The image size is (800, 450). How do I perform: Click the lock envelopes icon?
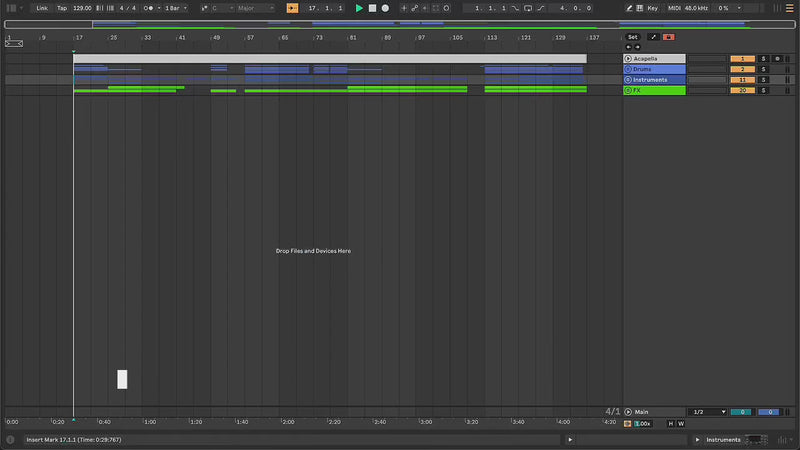pyautogui.click(x=668, y=37)
